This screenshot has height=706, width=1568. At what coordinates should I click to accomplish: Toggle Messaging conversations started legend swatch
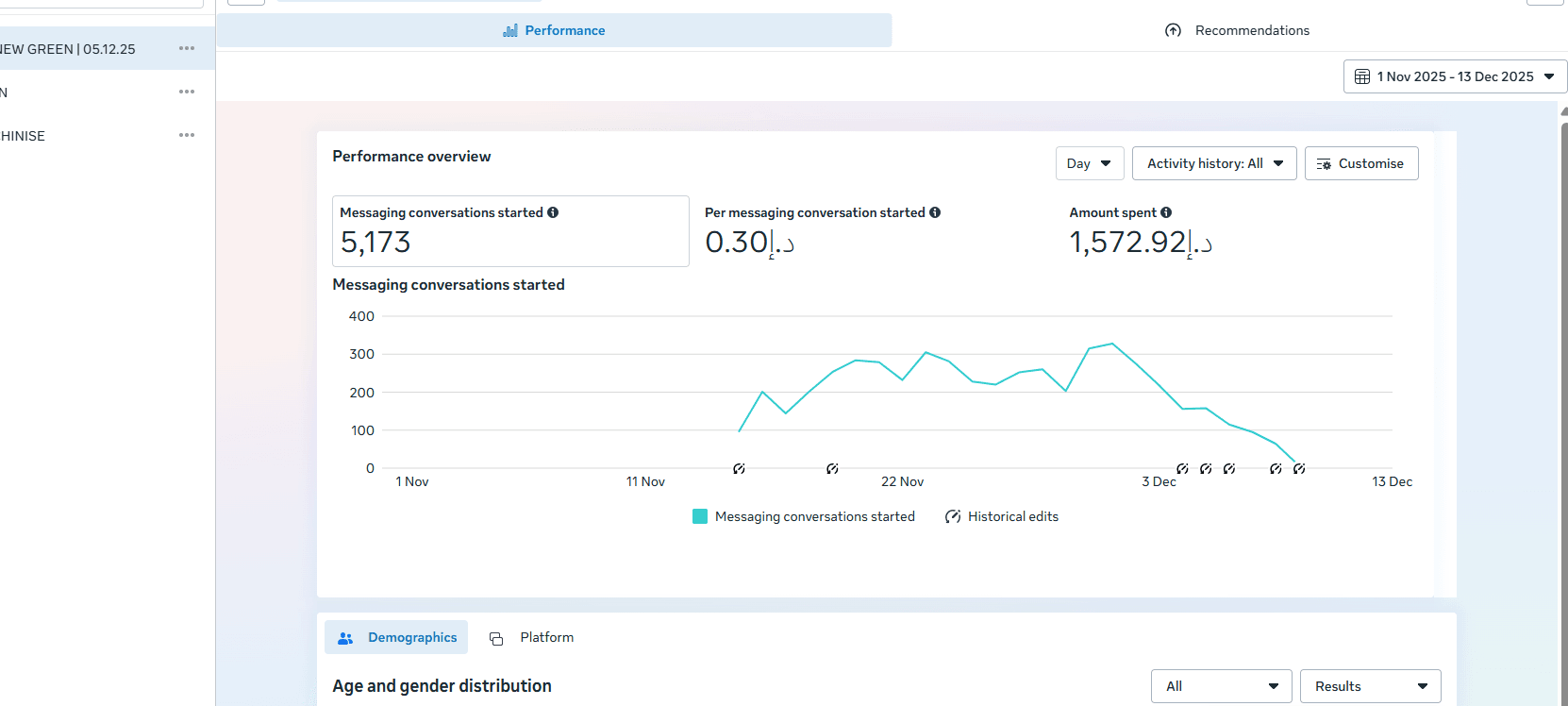tap(700, 516)
